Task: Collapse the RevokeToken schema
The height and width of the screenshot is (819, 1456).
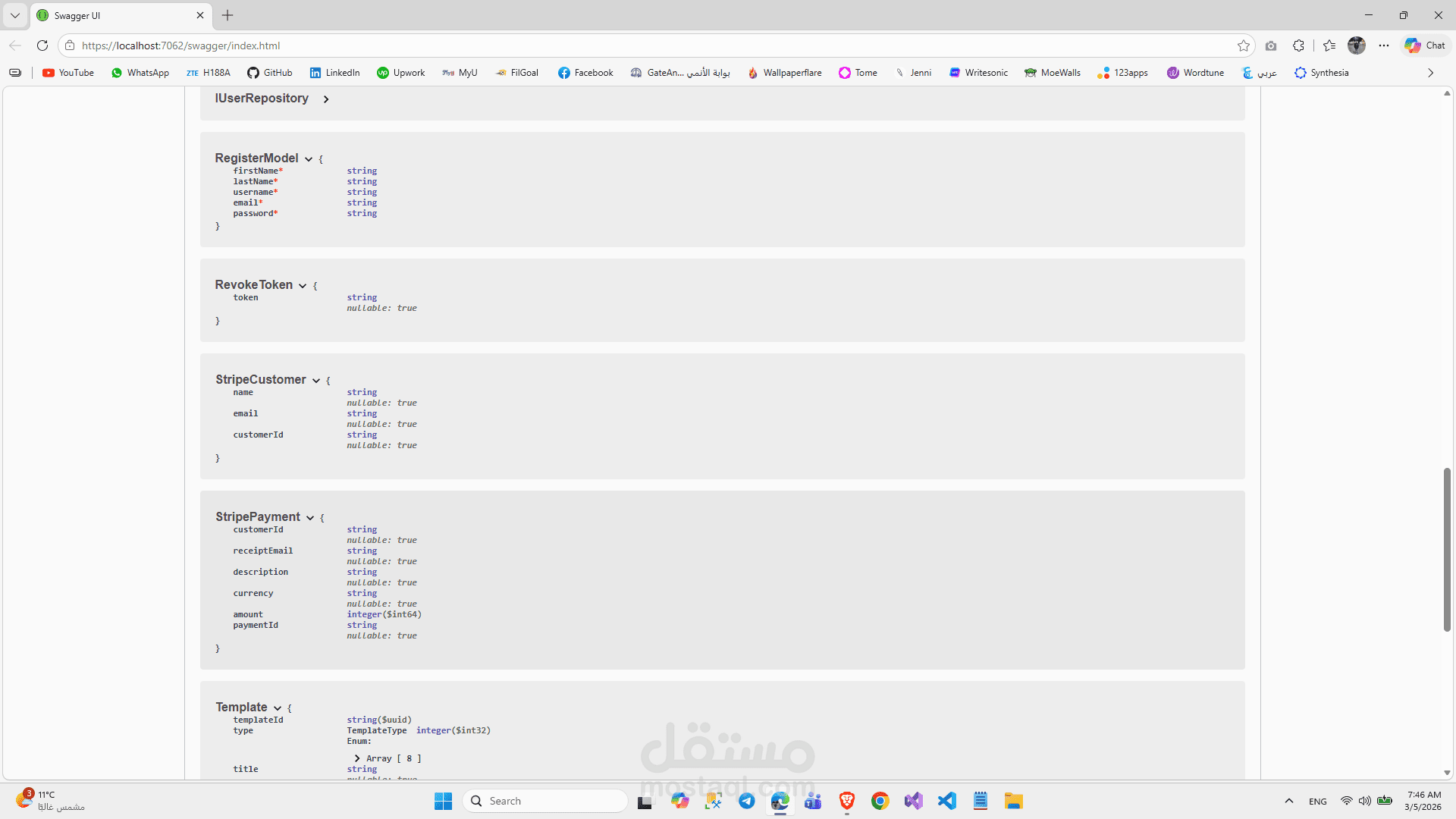Action: [x=303, y=286]
